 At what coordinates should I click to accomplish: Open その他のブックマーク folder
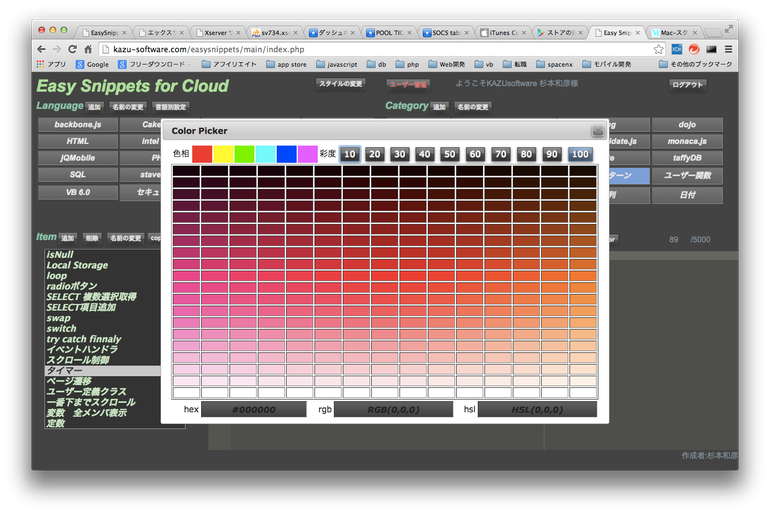[x=696, y=64]
